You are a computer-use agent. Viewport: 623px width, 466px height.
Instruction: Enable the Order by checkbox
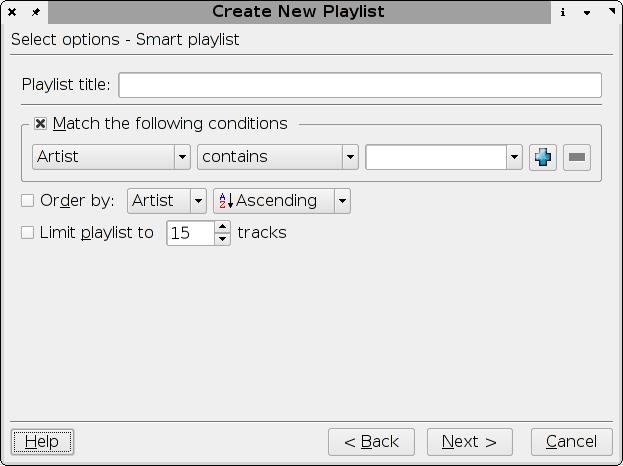point(28,201)
